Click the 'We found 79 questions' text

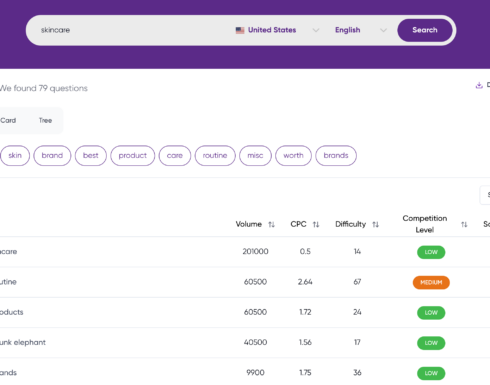coord(44,88)
